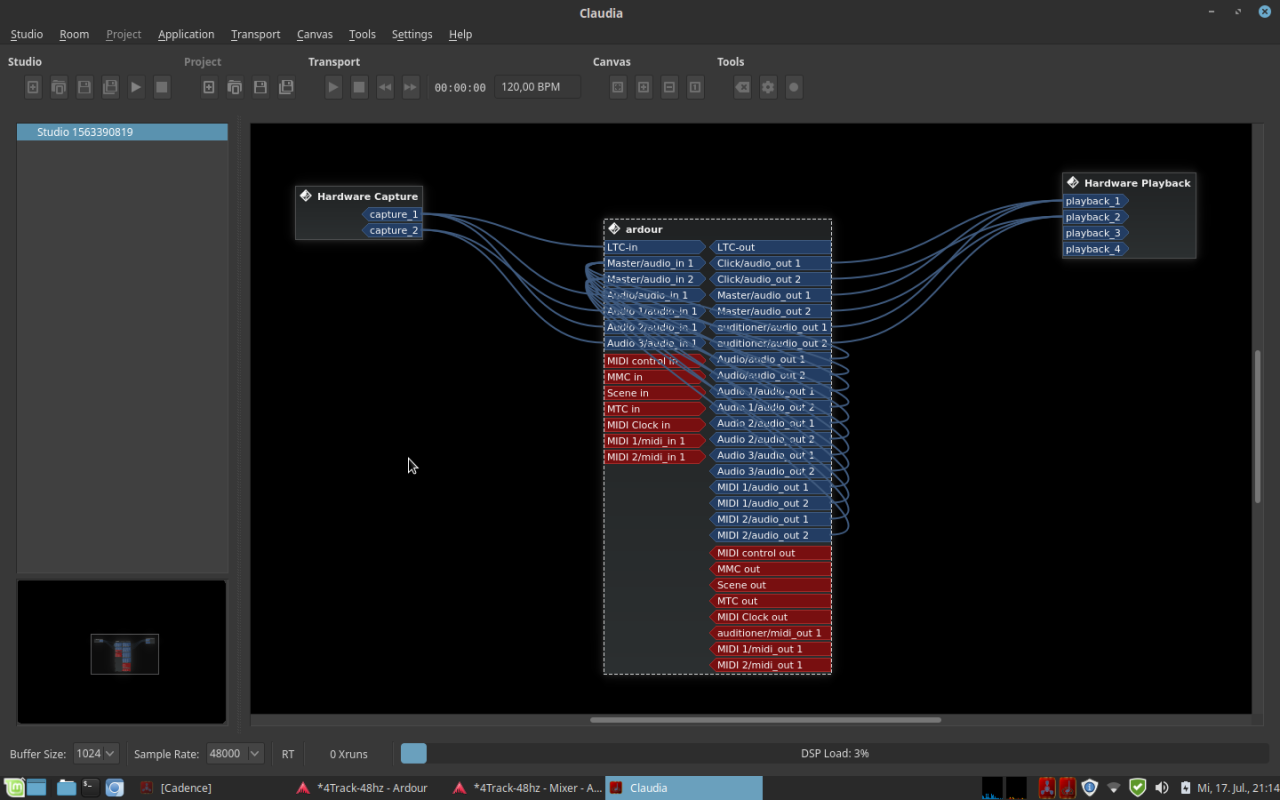Open the Sample Rate dropdown
The image size is (1280, 800).
pos(234,753)
